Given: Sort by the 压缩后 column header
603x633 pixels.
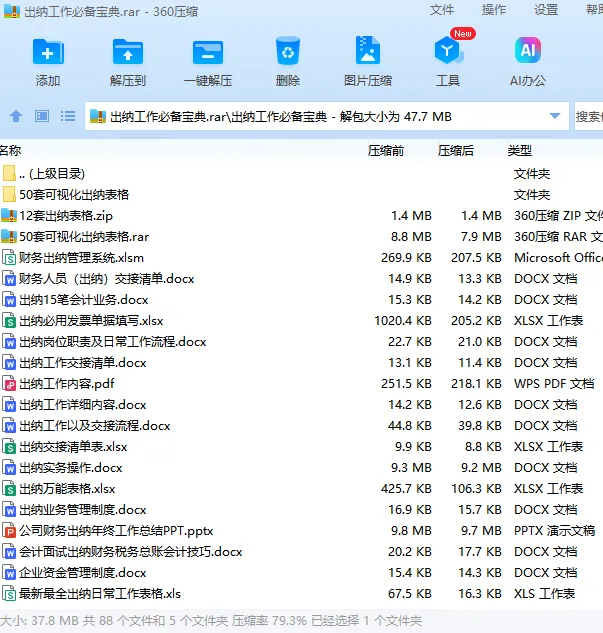Looking at the screenshot, I should click(x=456, y=151).
